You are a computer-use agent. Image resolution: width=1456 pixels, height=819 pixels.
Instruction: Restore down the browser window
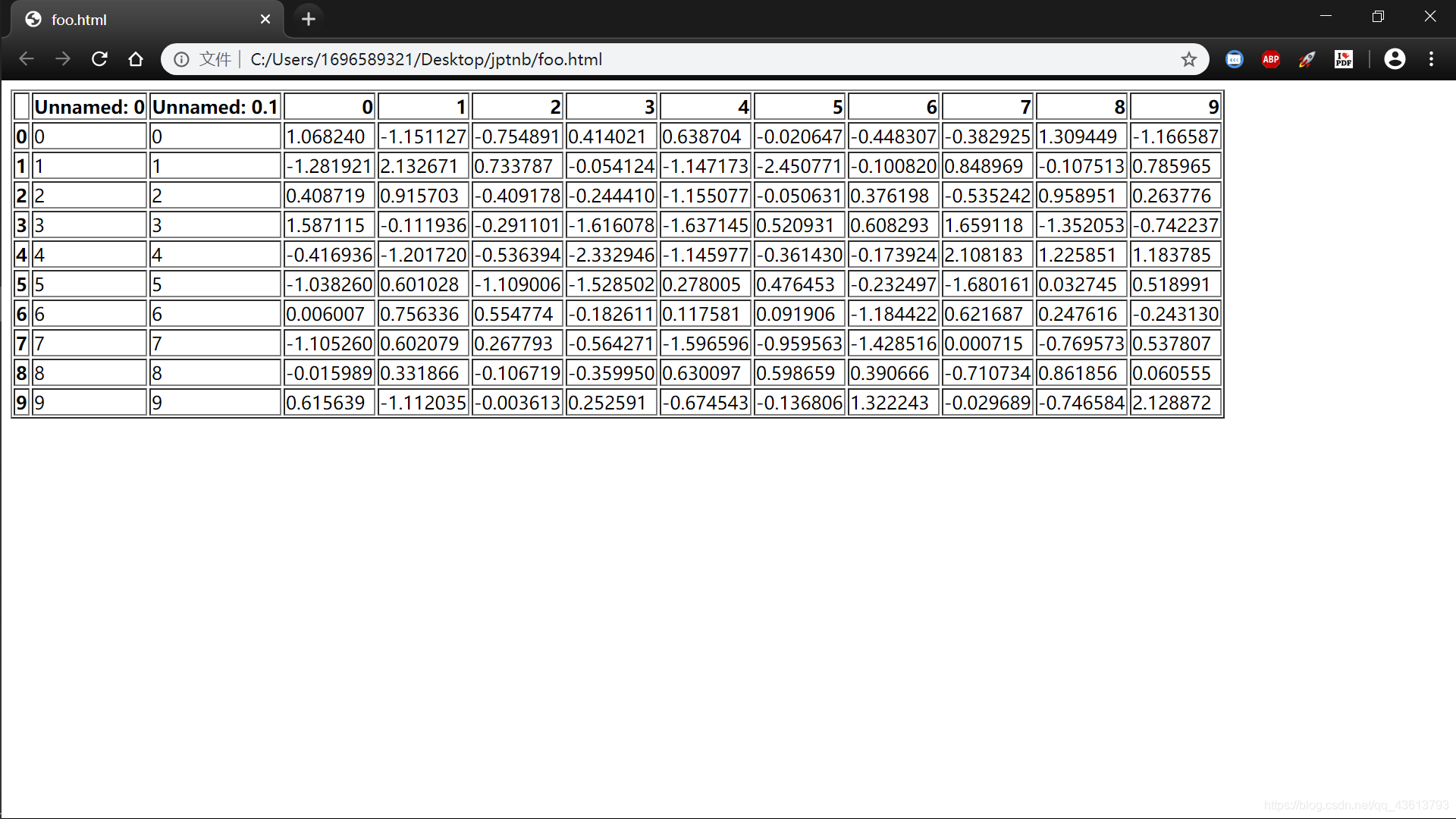[1378, 17]
